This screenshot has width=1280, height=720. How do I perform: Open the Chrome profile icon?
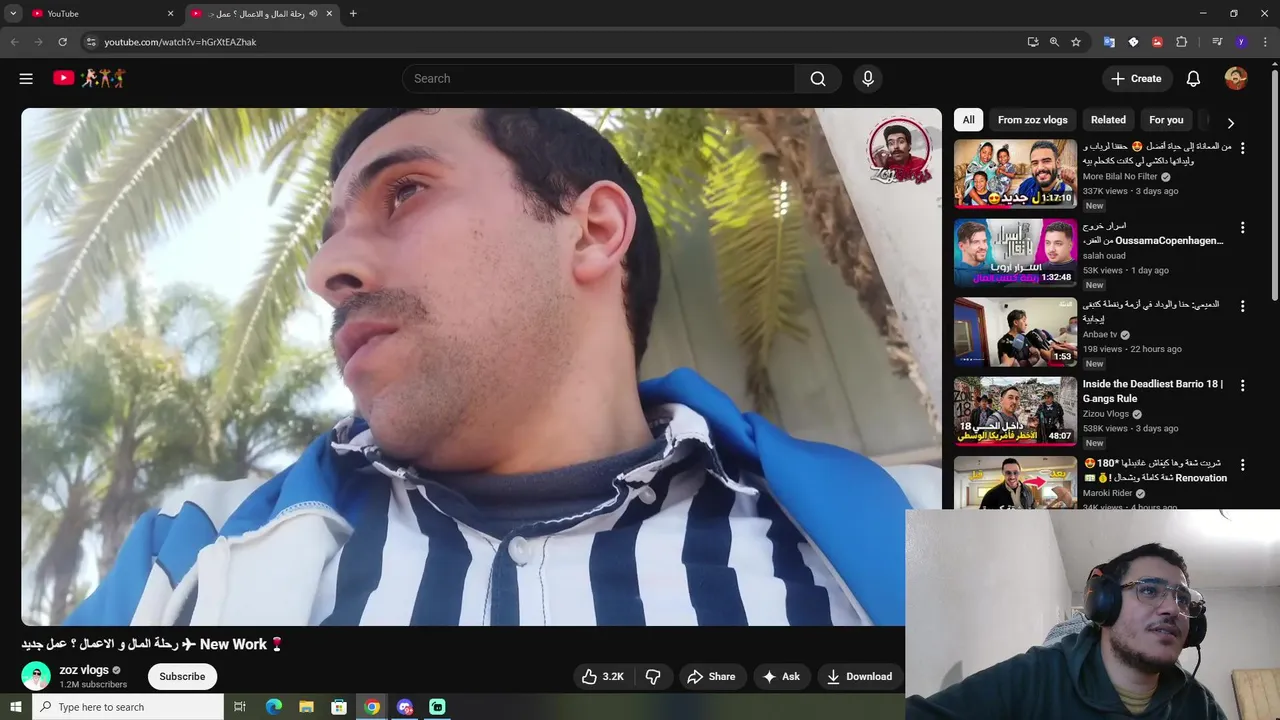(x=1241, y=42)
